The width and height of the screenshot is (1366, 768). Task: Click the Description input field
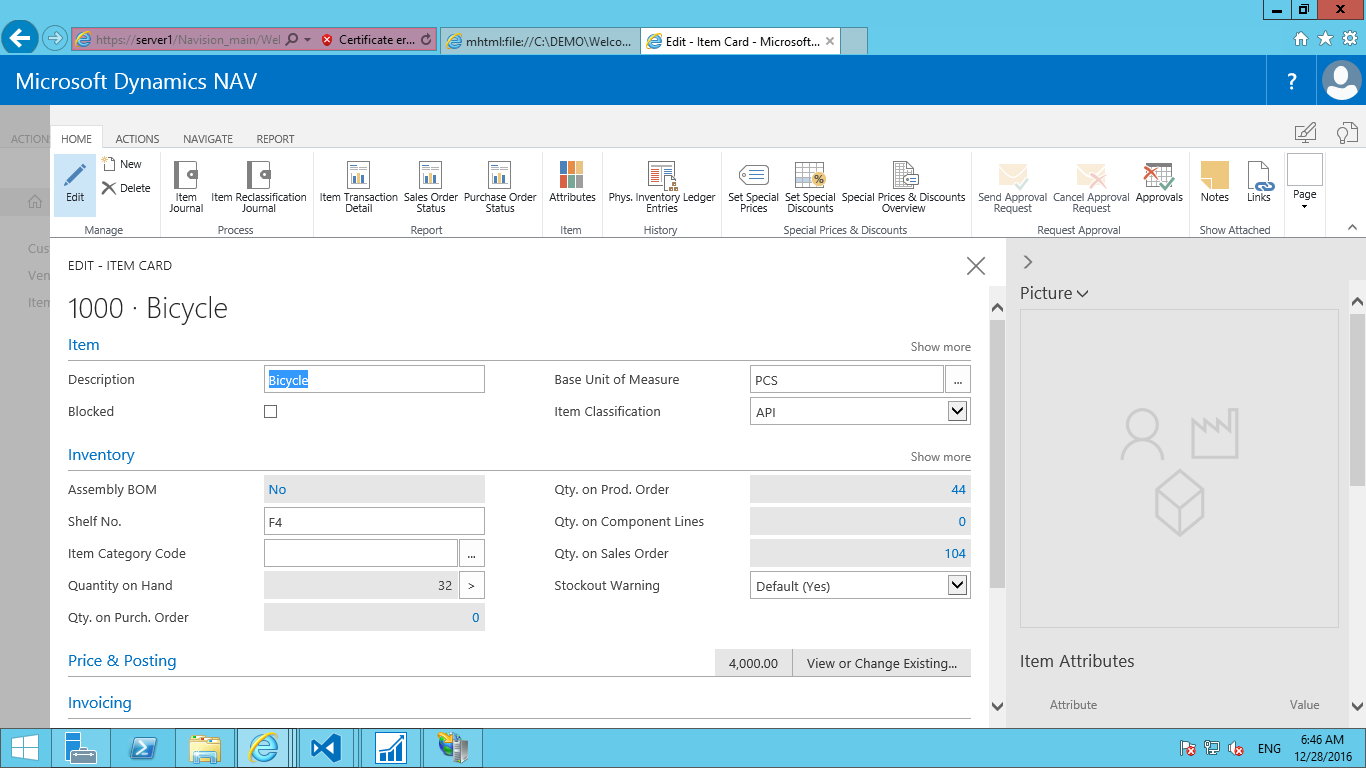click(x=374, y=379)
